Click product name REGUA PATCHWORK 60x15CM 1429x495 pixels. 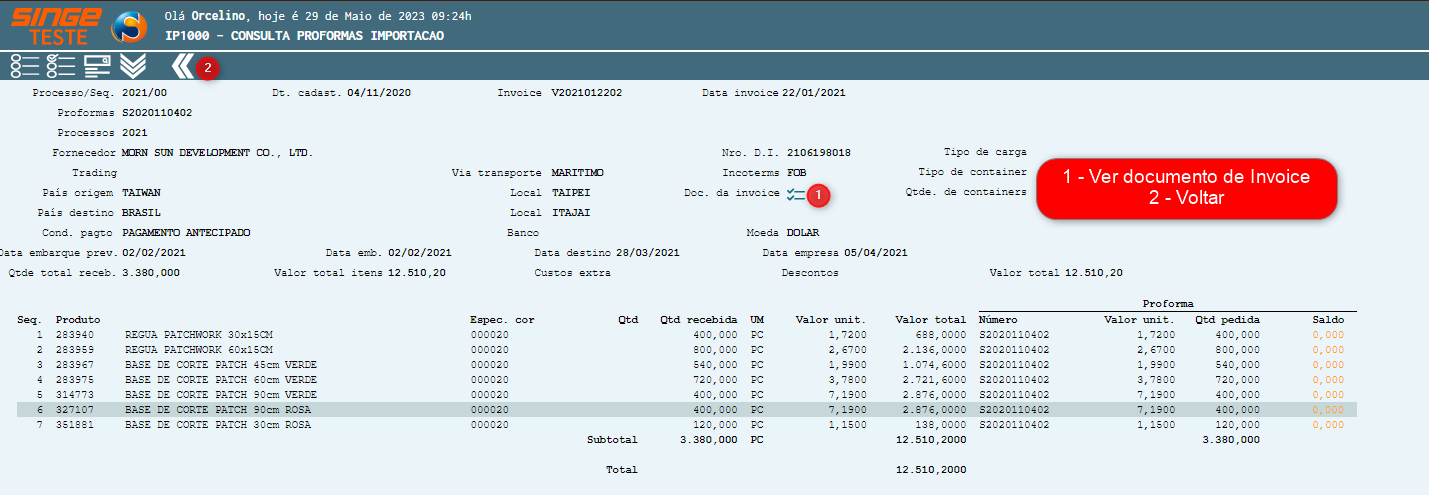click(198, 349)
